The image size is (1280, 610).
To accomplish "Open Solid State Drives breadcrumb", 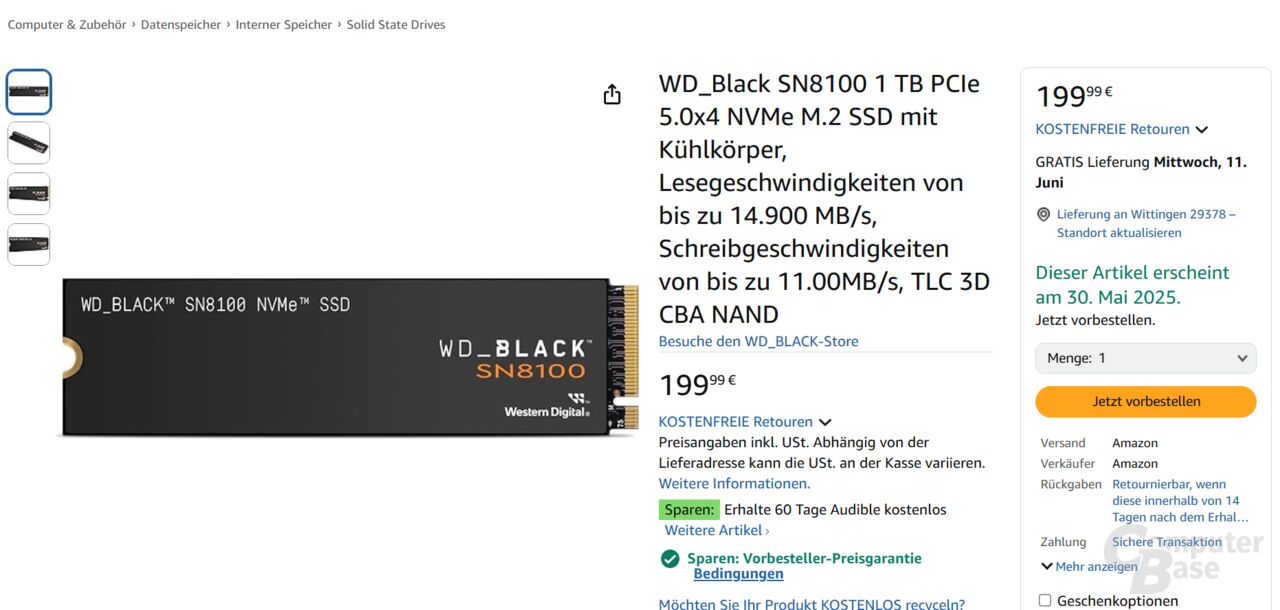I will (x=396, y=25).
